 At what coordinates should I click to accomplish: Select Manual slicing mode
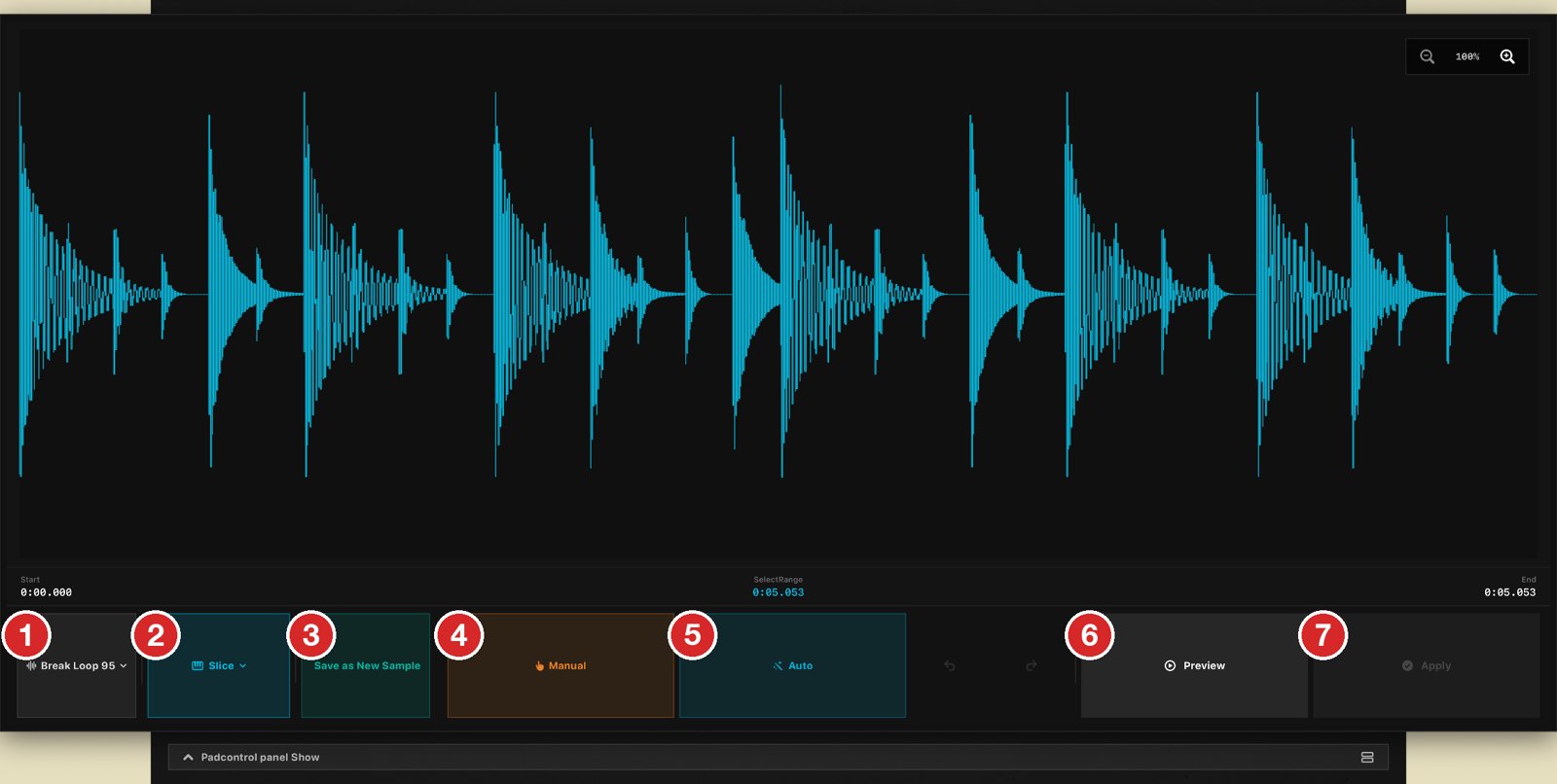pos(561,665)
